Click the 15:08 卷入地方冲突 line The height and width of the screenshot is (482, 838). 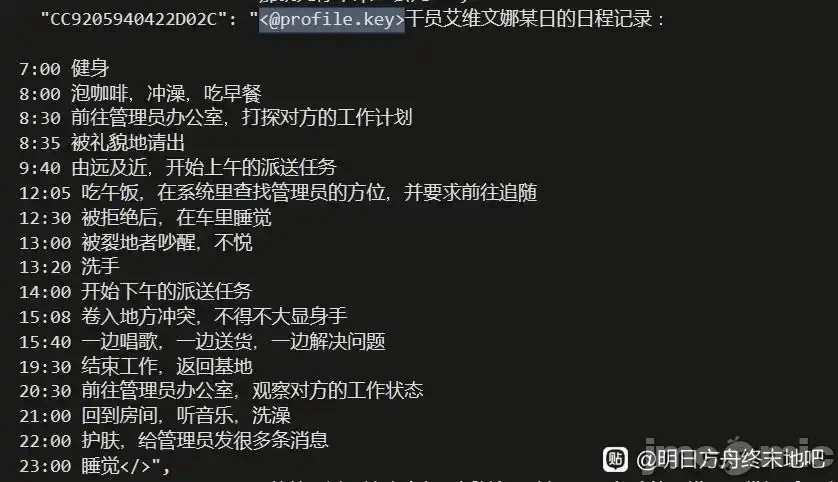point(183,316)
